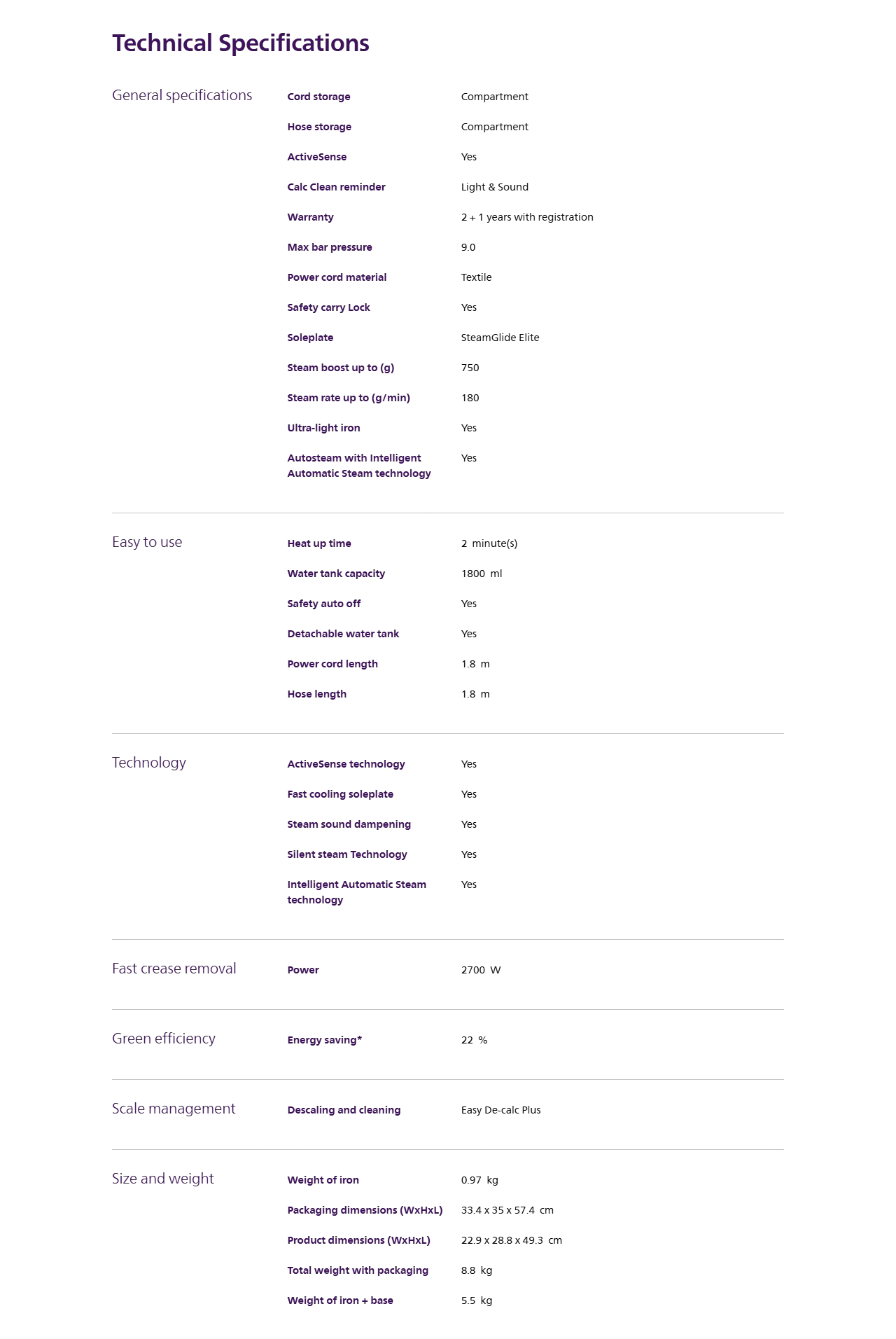This screenshot has width=896, height=1339.
Task: Click the Size and weight section title
Action: (163, 1179)
